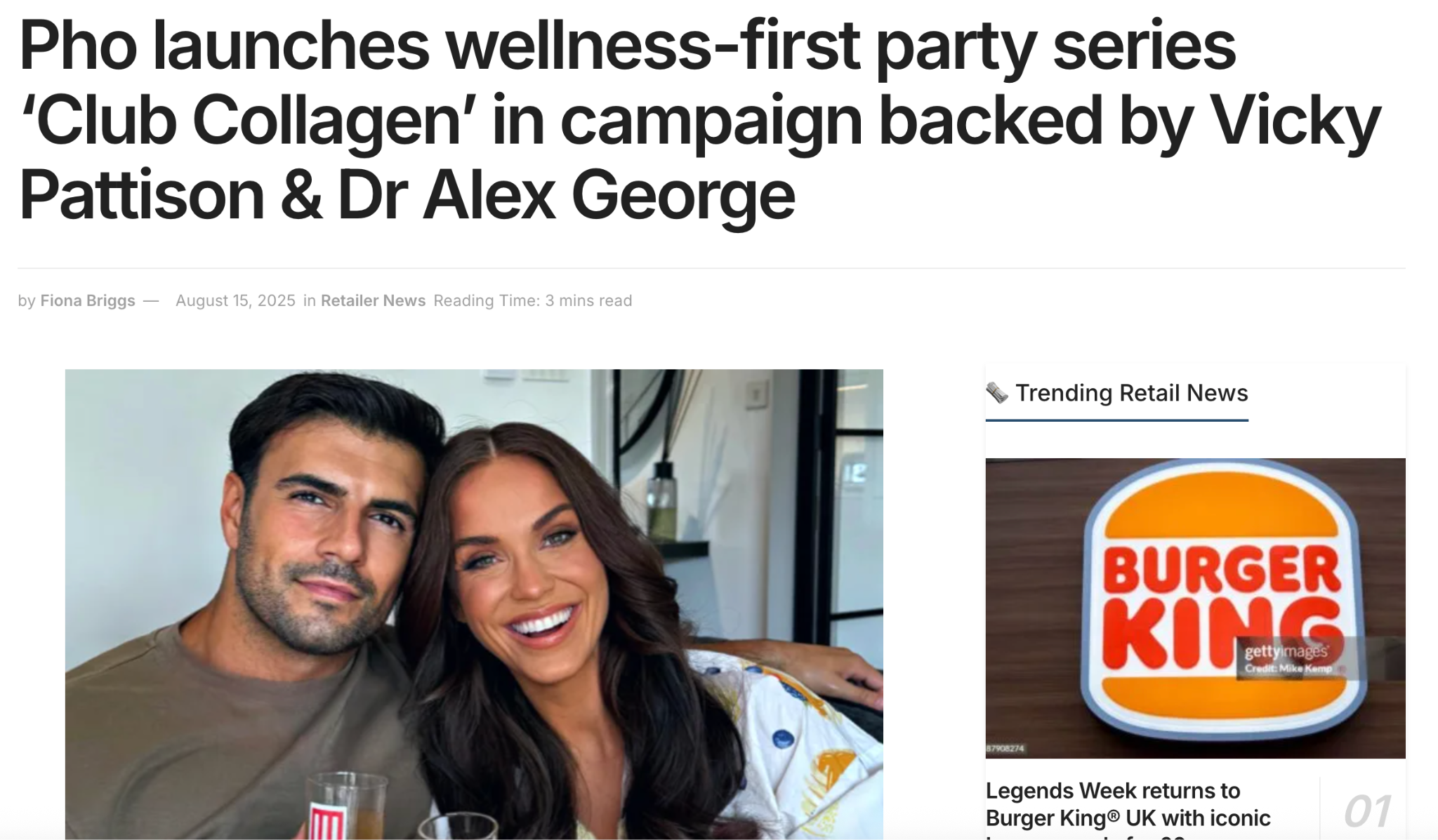Image resolution: width=1438 pixels, height=840 pixels.
Task: Click the Pho Club Collagen article headline
Action: tap(699, 119)
